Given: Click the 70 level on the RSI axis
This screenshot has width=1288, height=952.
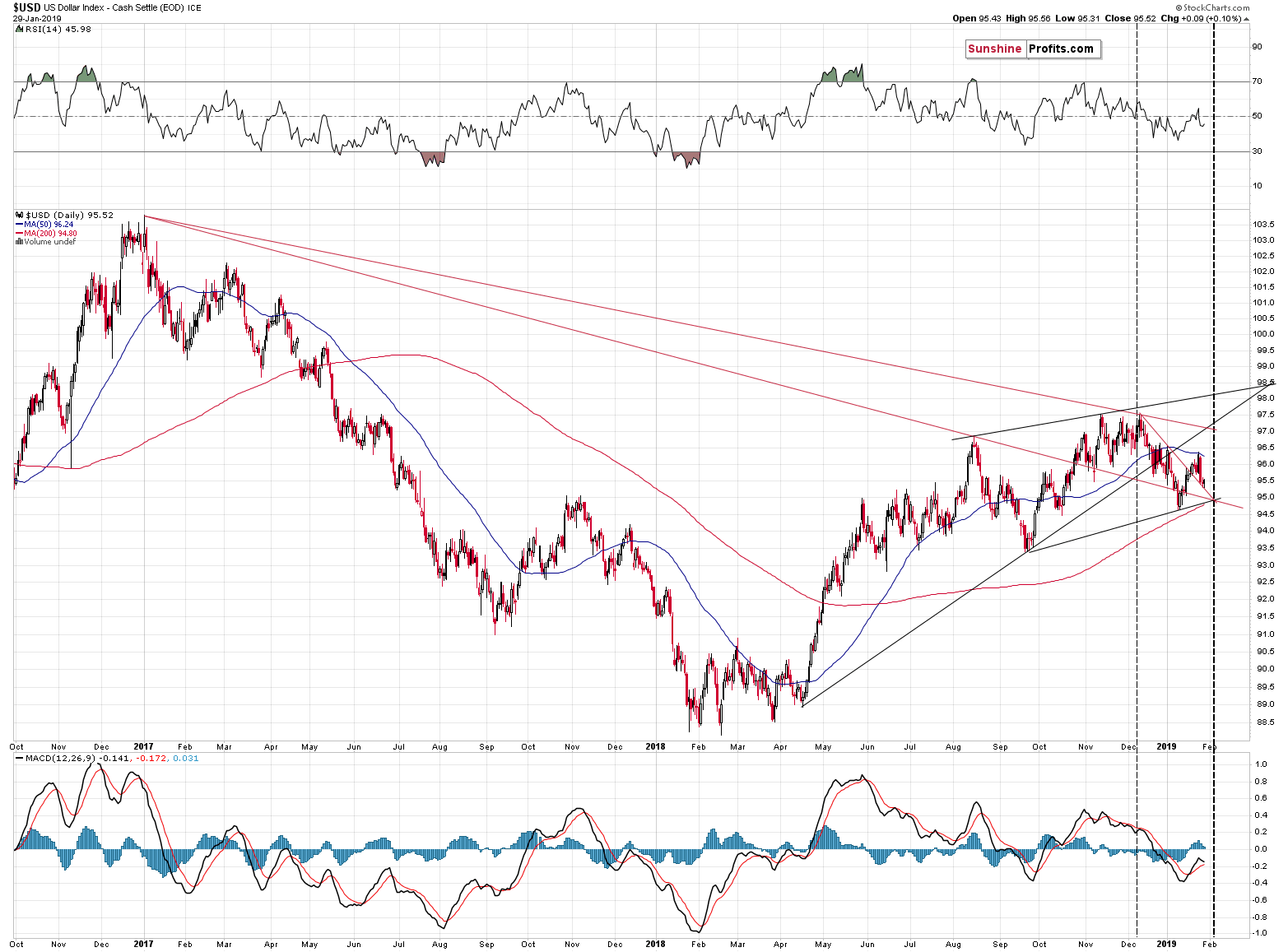Looking at the screenshot, I should coord(1257,81).
